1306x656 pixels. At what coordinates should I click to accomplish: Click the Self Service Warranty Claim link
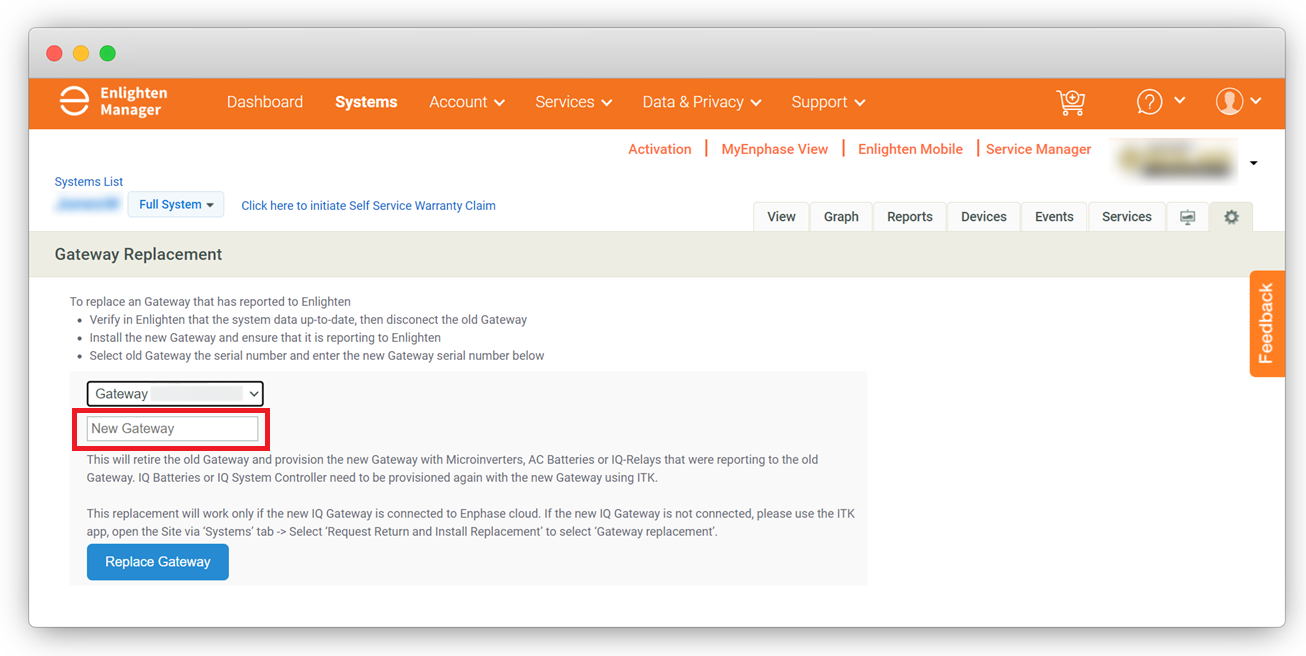click(x=368, y=205)
